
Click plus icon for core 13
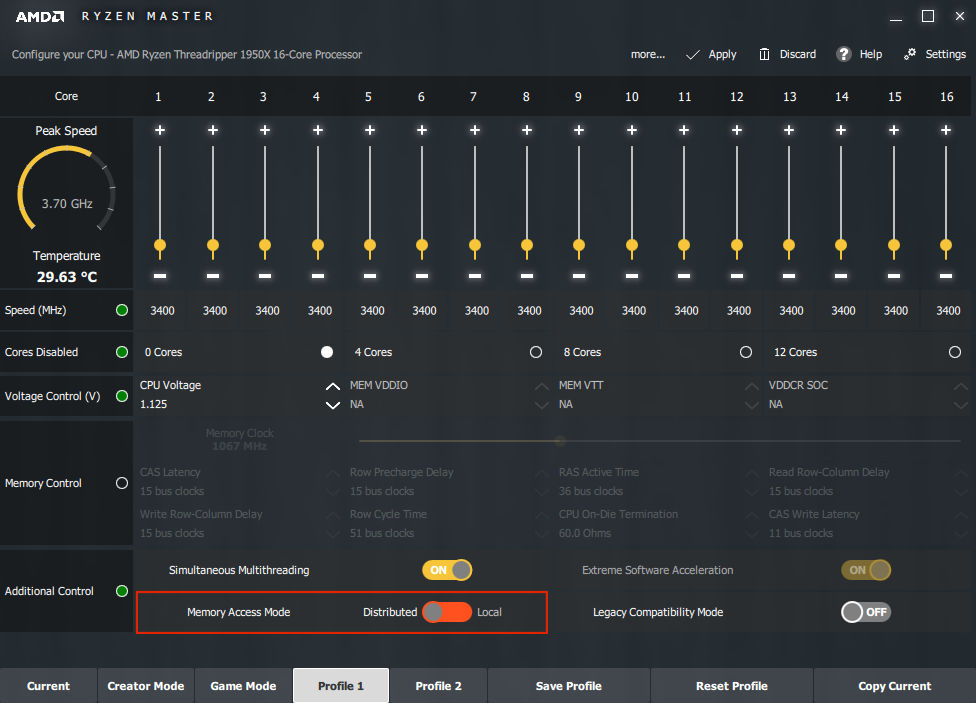(x=789, y=130)
